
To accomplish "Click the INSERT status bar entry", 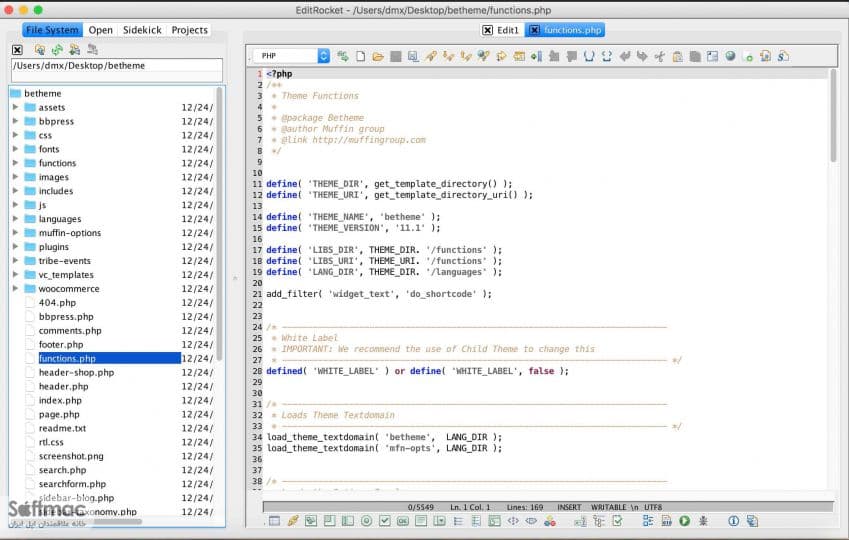I will 569,507.
